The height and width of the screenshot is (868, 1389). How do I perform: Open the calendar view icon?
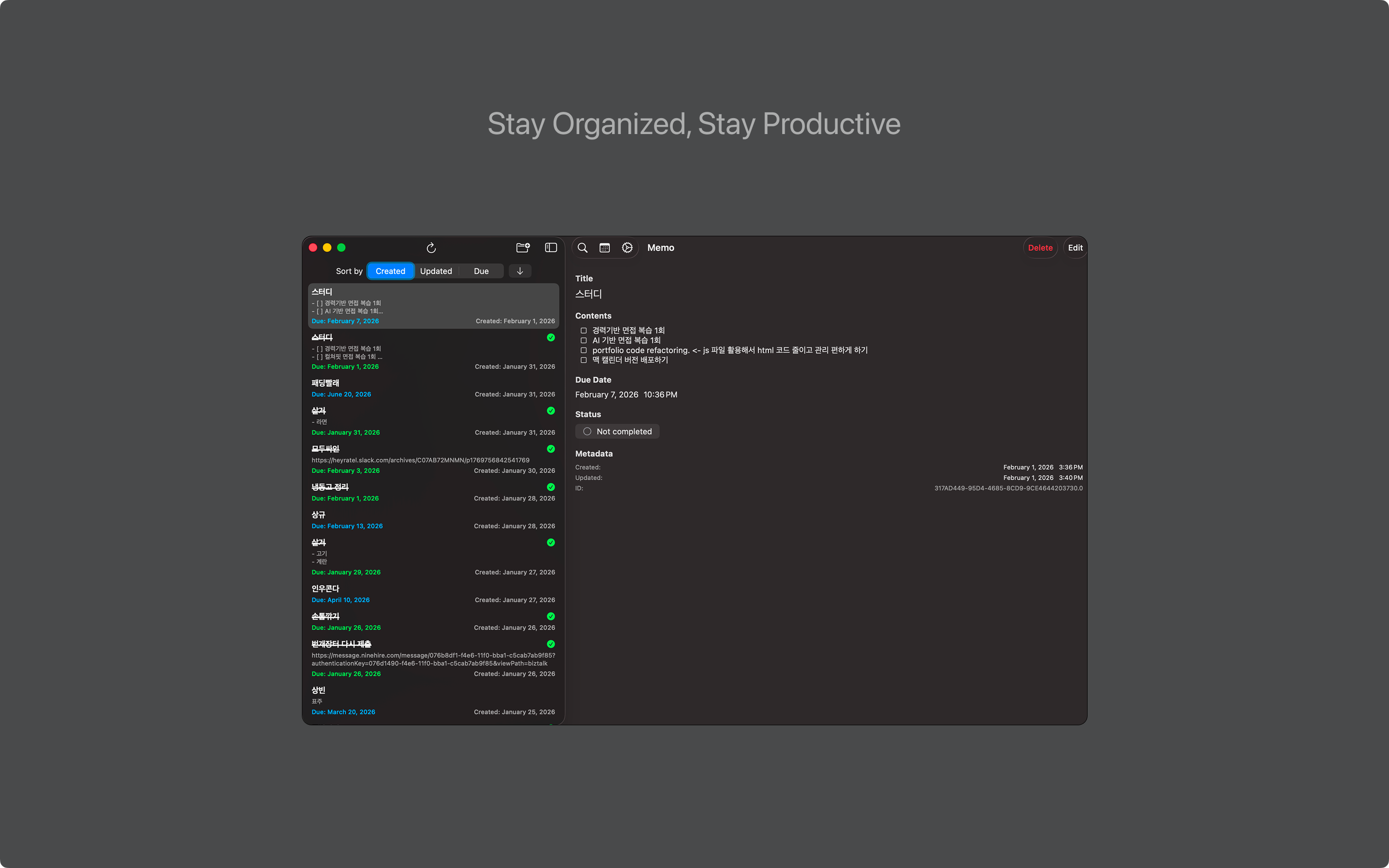(x=604, y=248)
